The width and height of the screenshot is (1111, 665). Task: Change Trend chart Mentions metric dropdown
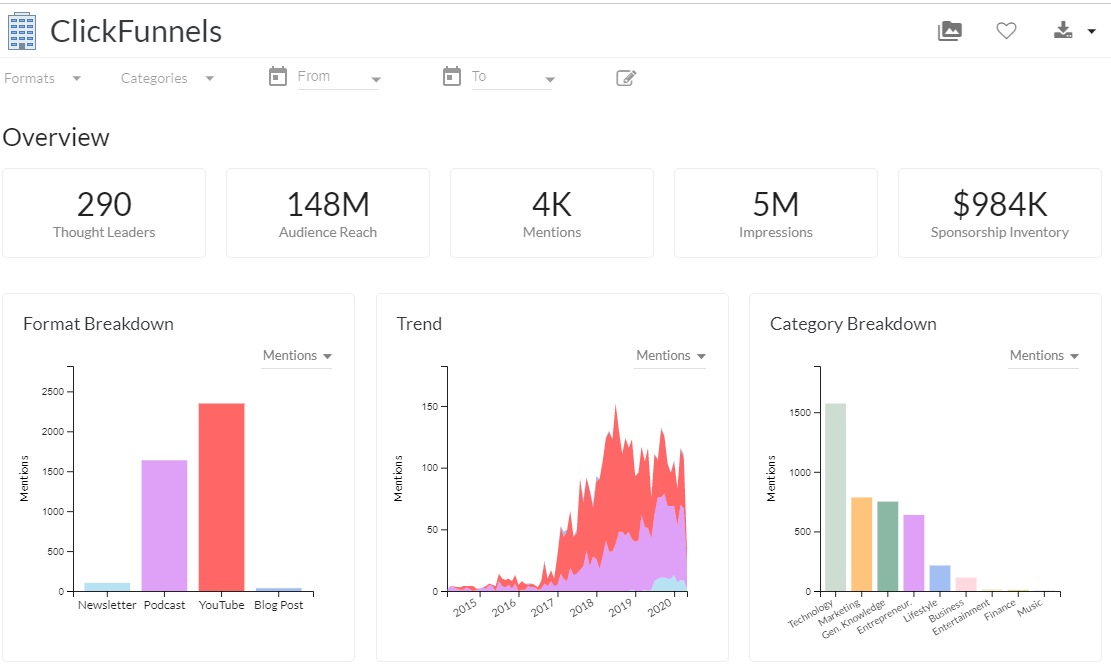coord(670,356)
